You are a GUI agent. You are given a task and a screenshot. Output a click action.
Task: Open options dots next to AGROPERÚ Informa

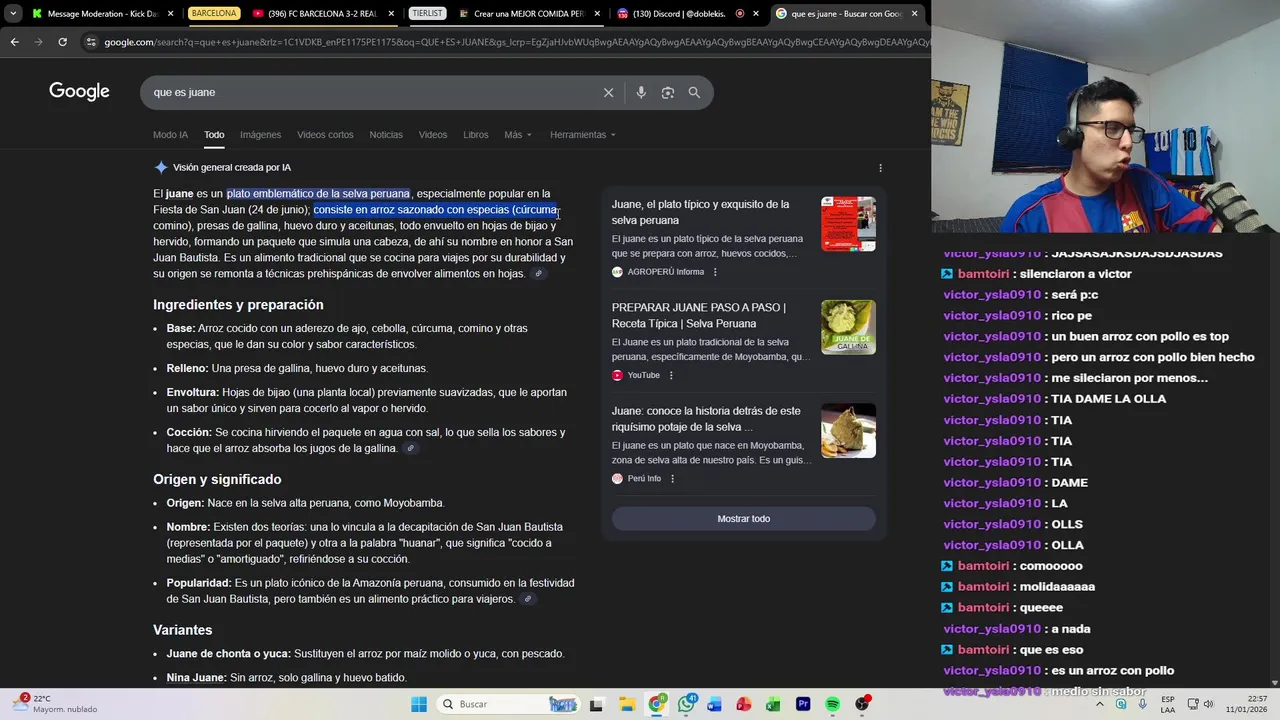[714, 272]
